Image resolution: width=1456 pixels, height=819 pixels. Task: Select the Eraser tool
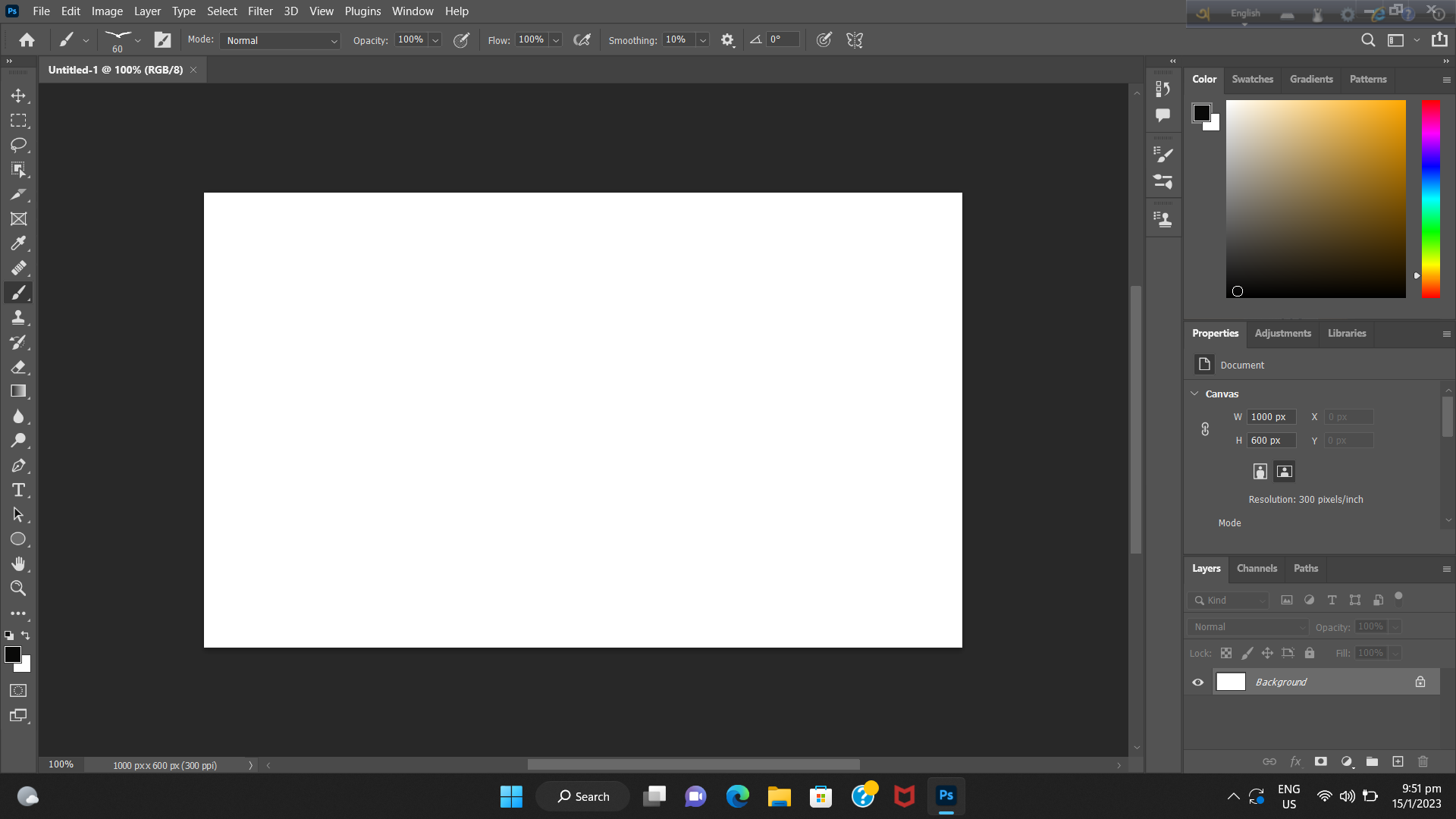[19, 367]
